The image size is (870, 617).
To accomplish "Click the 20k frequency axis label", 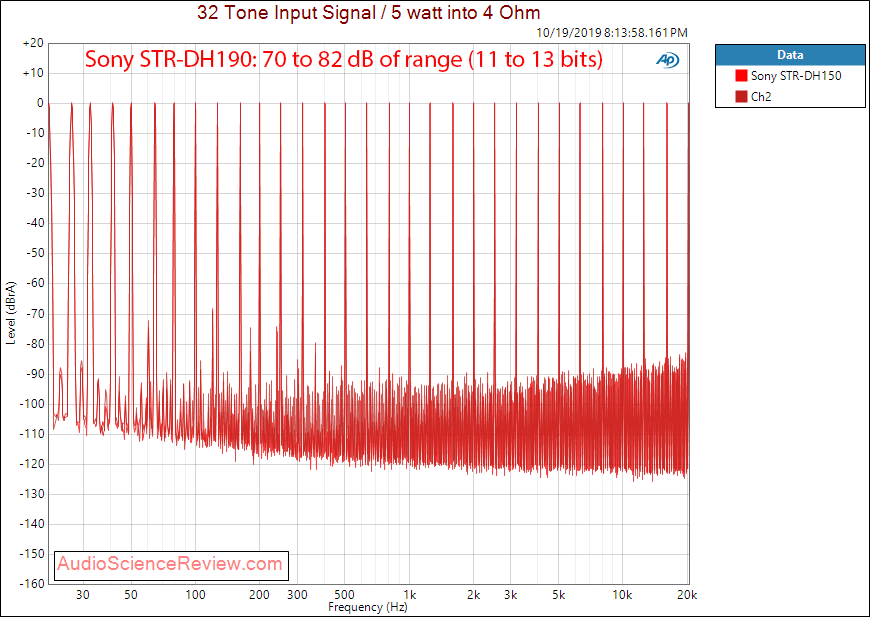I will tap(687, 595).
